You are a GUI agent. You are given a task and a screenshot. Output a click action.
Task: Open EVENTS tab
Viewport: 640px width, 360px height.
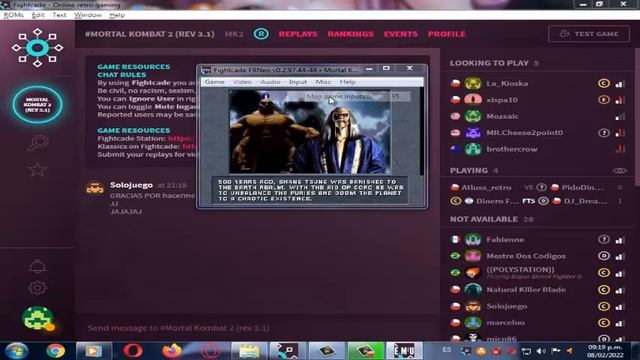pos(400,34)
